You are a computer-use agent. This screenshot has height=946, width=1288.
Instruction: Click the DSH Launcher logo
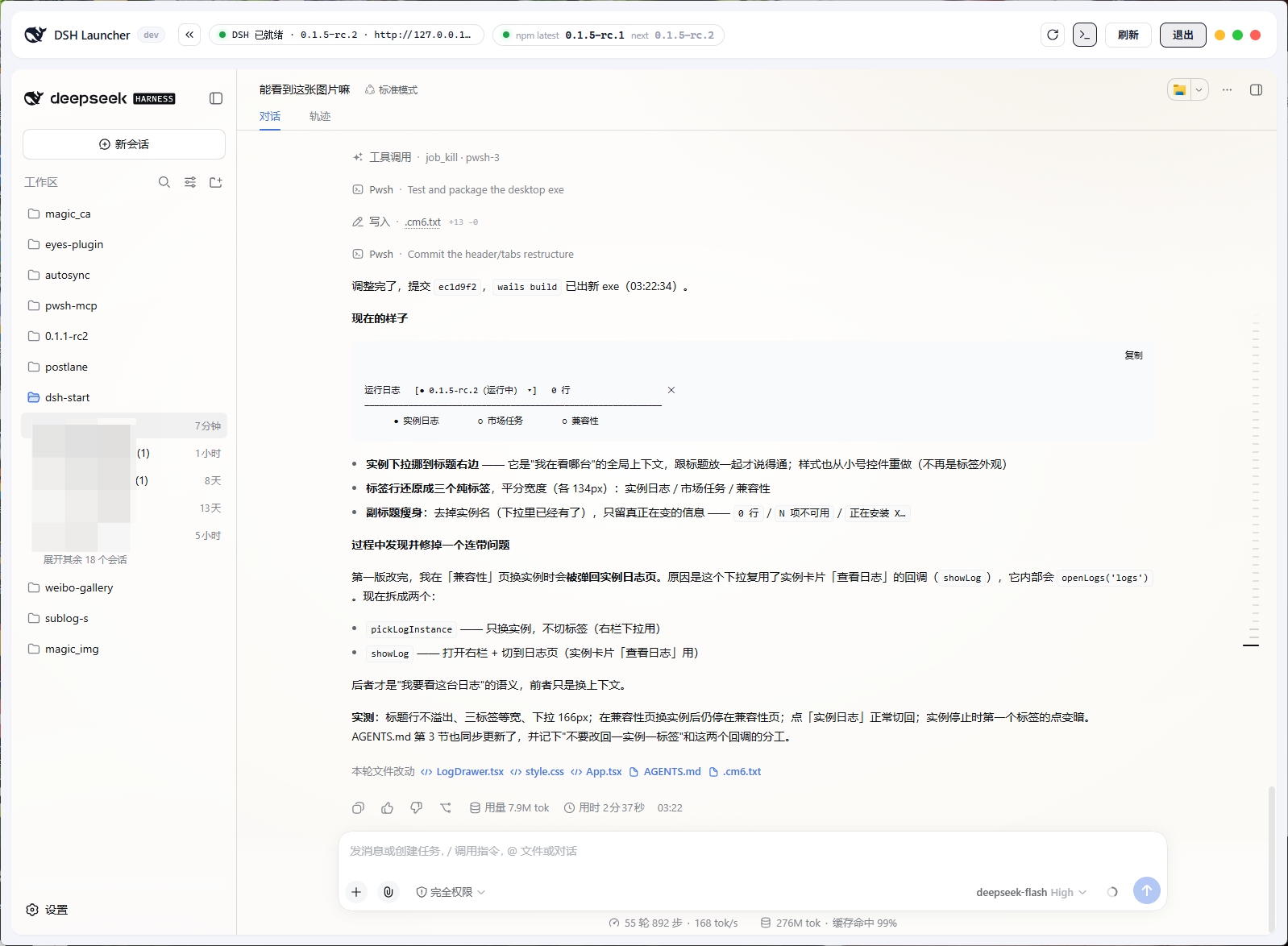pos(35,35)
